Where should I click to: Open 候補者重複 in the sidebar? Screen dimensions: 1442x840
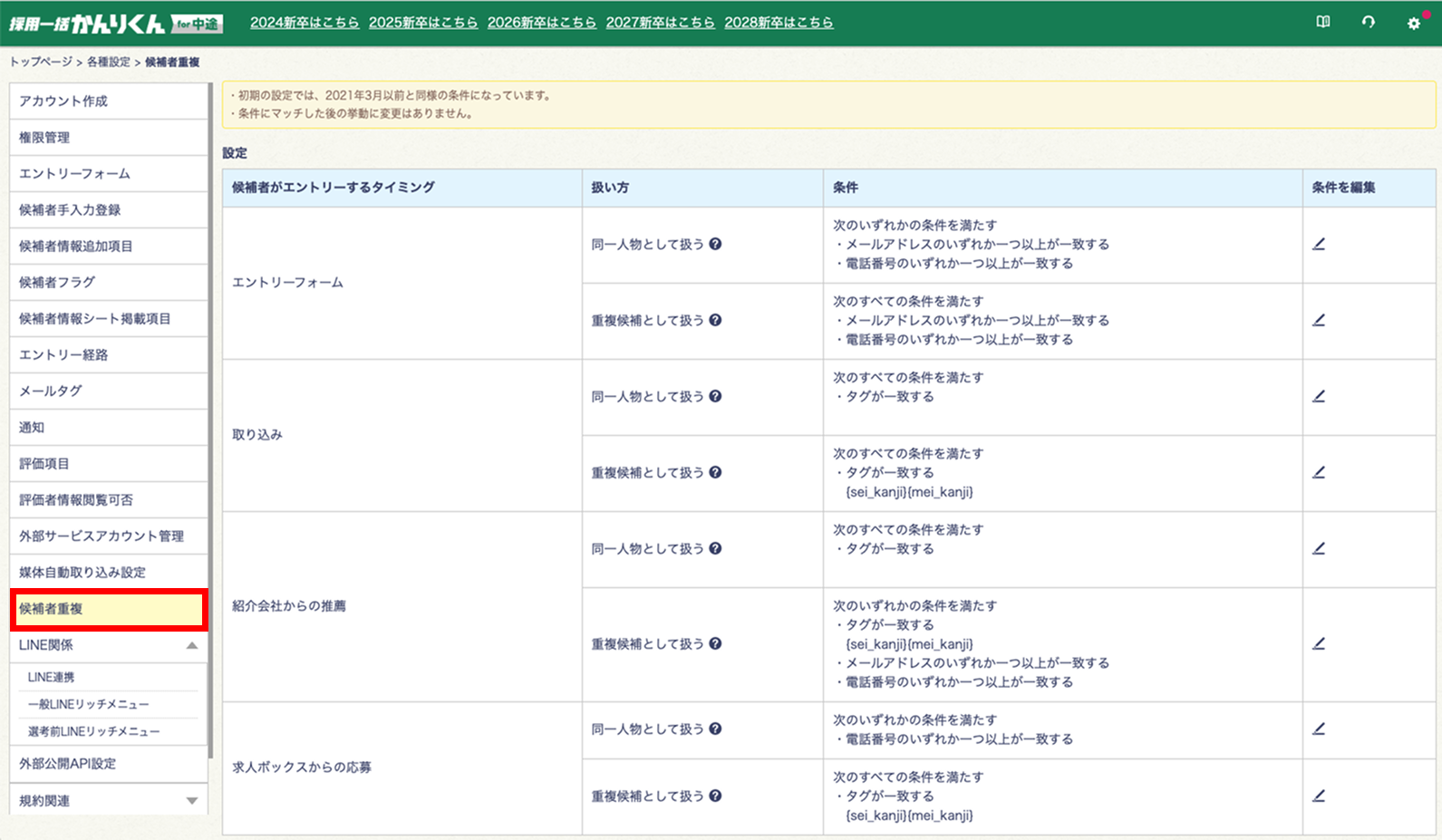pyautogui.click(x=109, y=609)
